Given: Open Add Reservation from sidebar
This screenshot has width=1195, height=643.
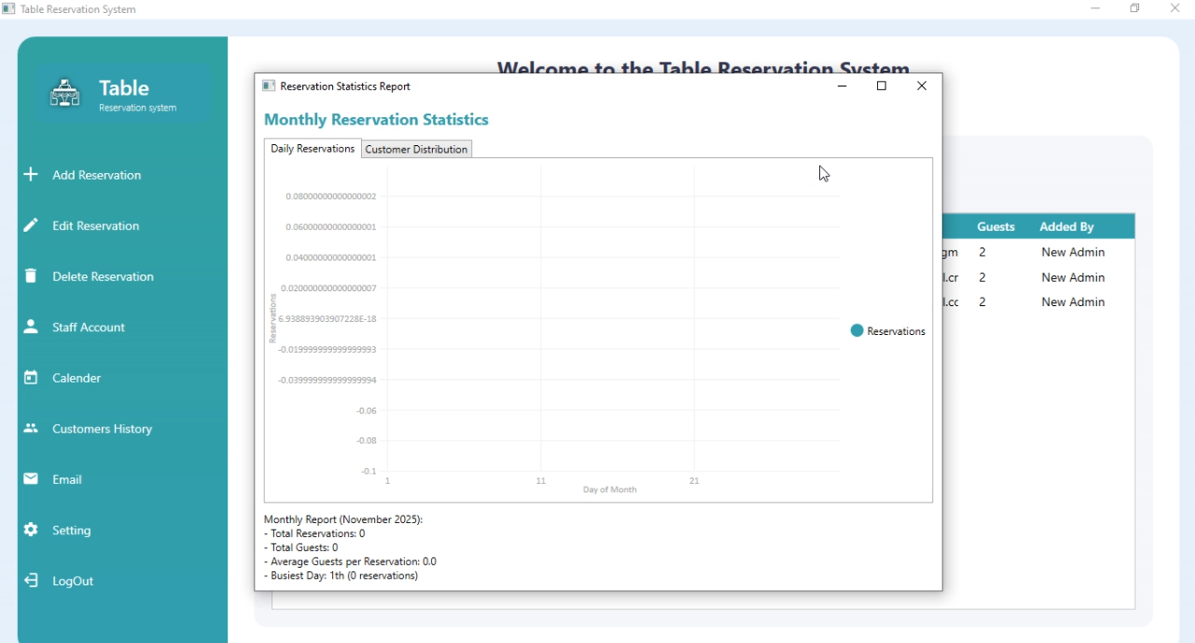Looking at the screenshot, I should 96,175.
